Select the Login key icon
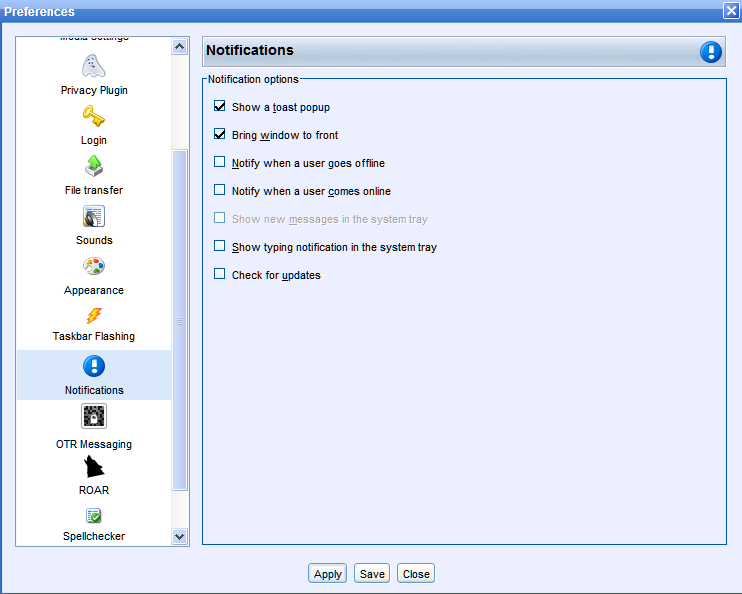742x594 pixels. (x=94, y=116)
